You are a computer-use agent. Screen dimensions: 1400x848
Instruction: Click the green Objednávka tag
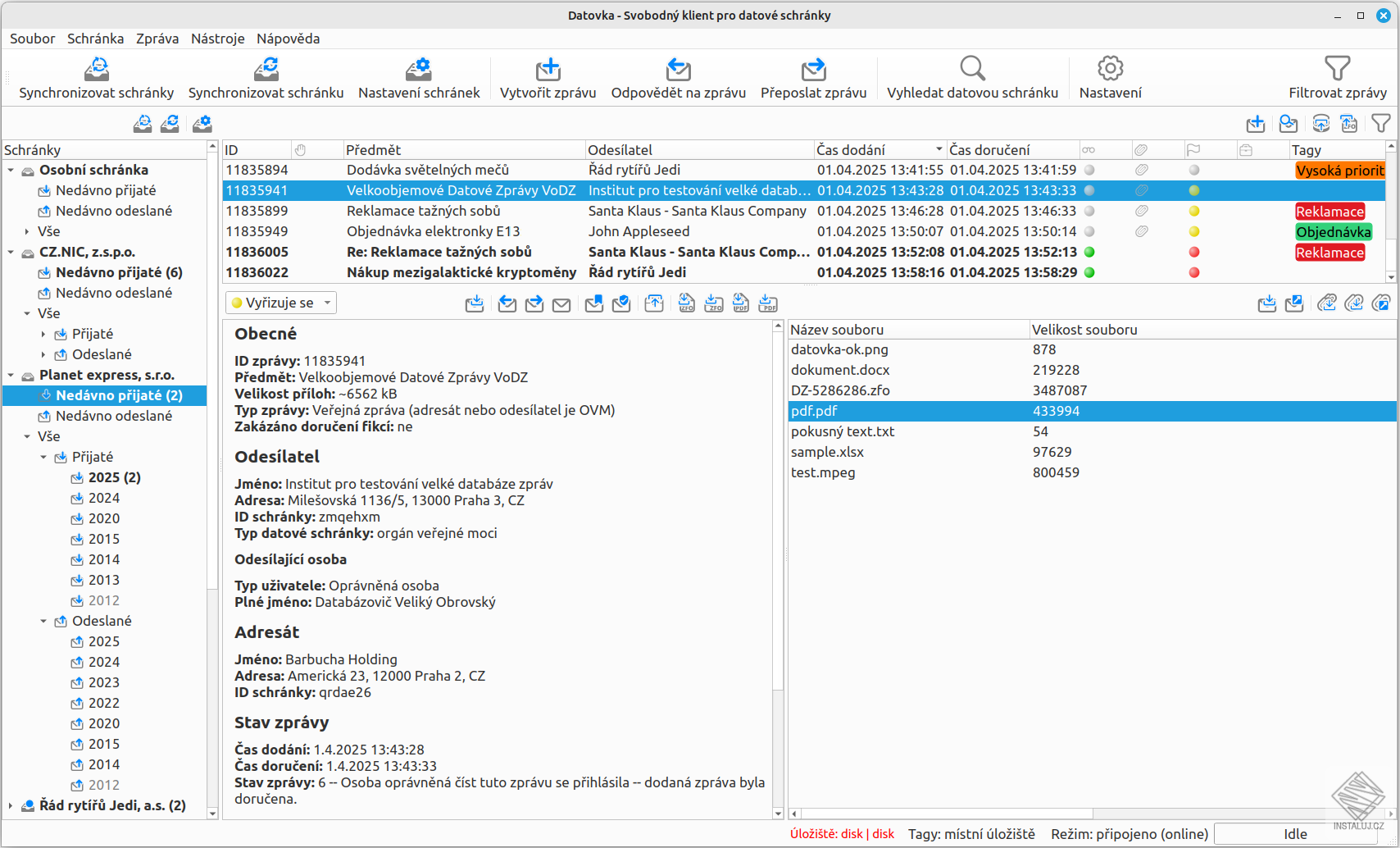pos(1333,232)
